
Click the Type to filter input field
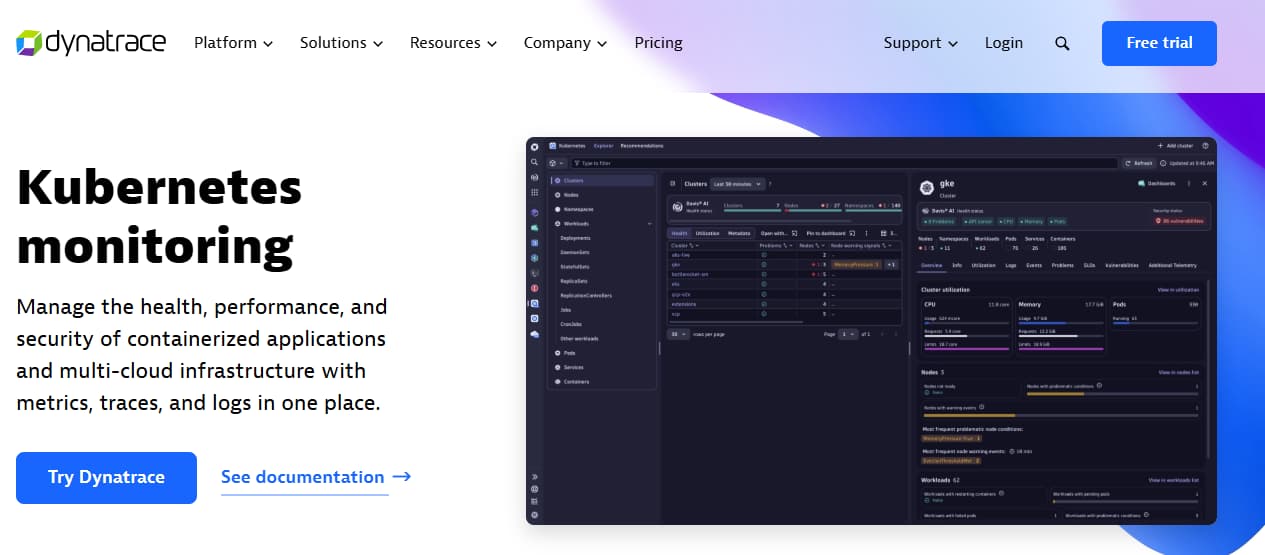845,163
